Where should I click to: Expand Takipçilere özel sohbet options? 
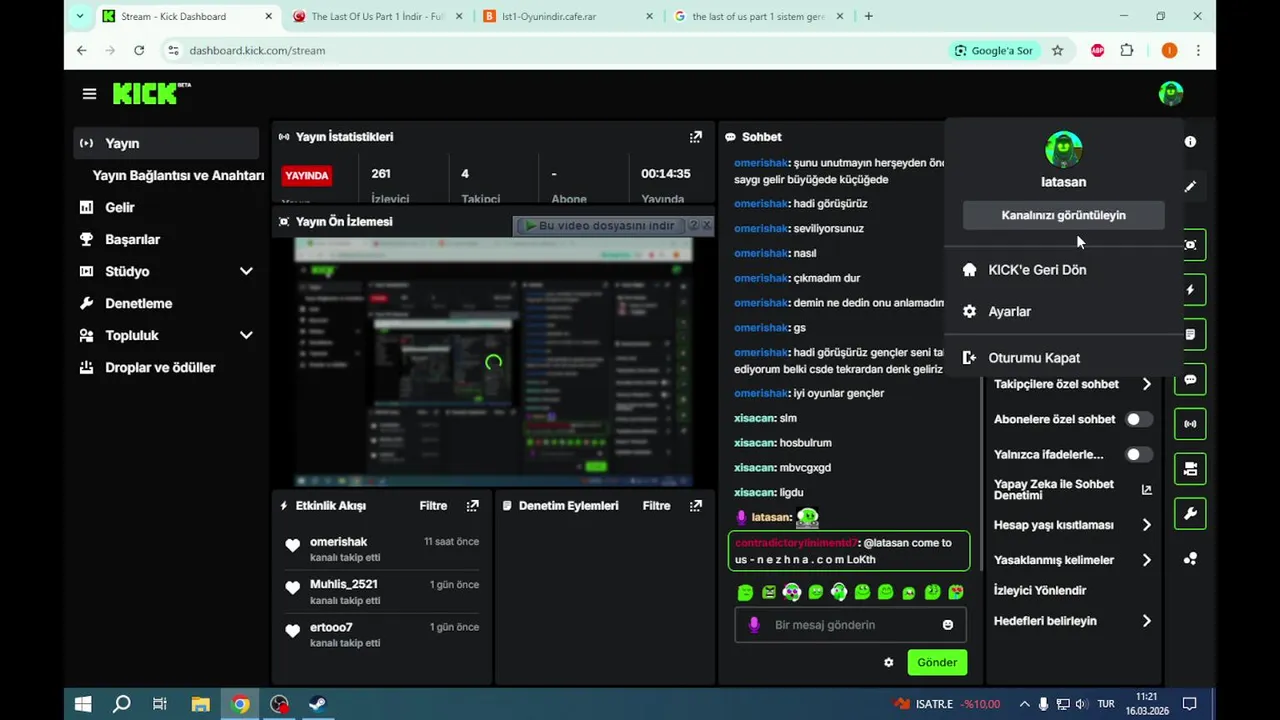tap(1147, 384)
